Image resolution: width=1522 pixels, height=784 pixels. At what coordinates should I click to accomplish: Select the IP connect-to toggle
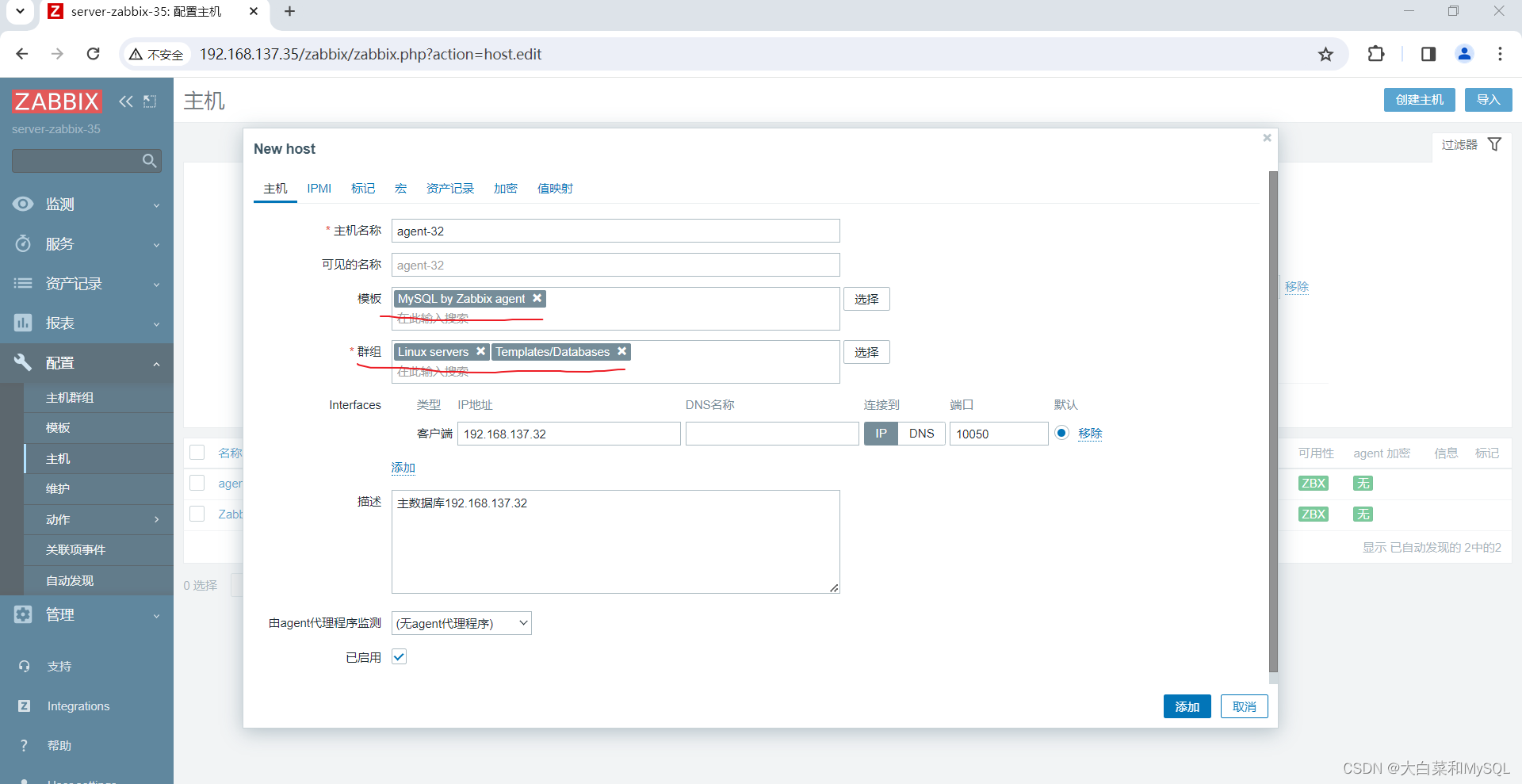point(881,434)
